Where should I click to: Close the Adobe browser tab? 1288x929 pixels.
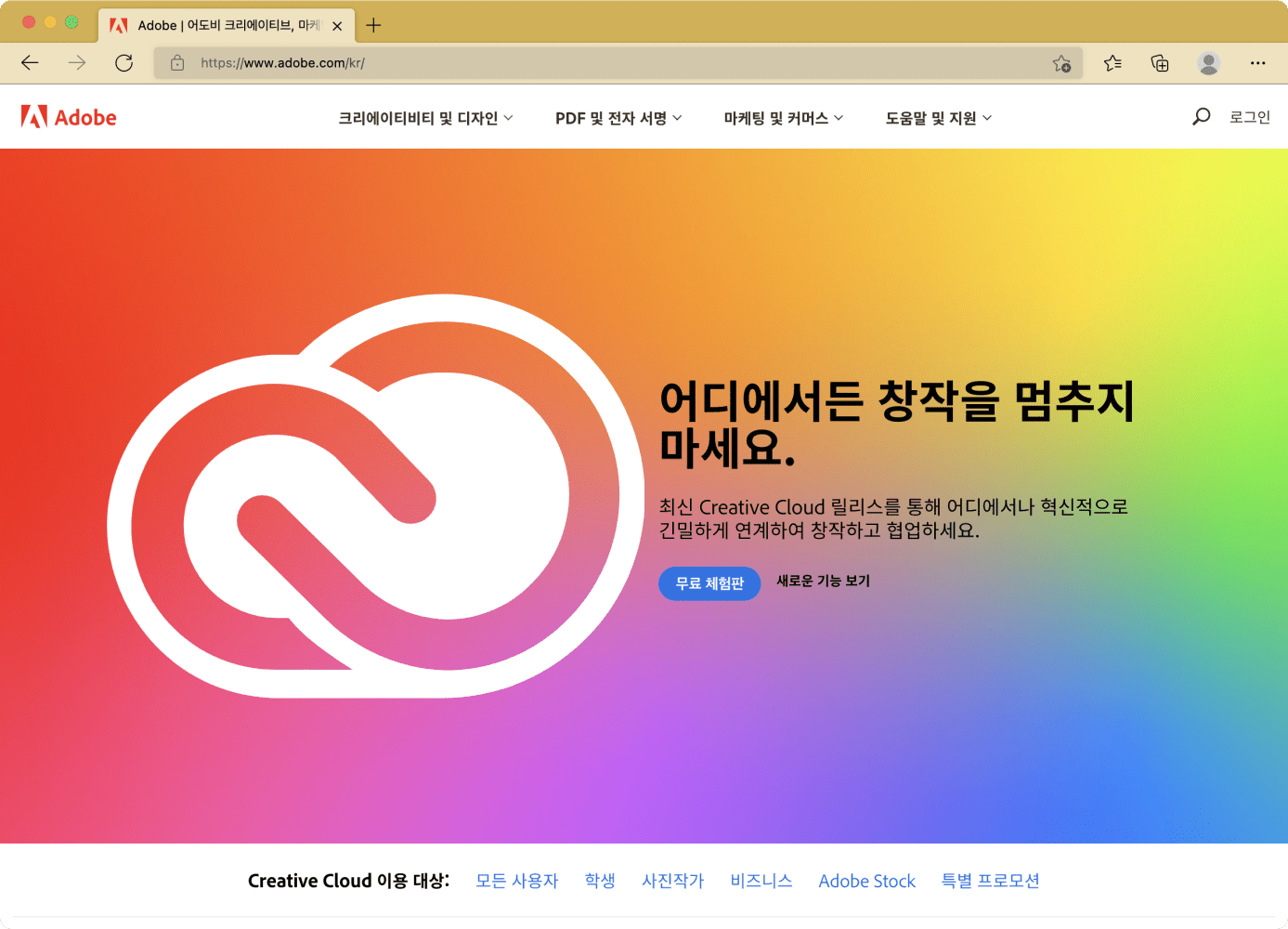(x=337, y=26)
